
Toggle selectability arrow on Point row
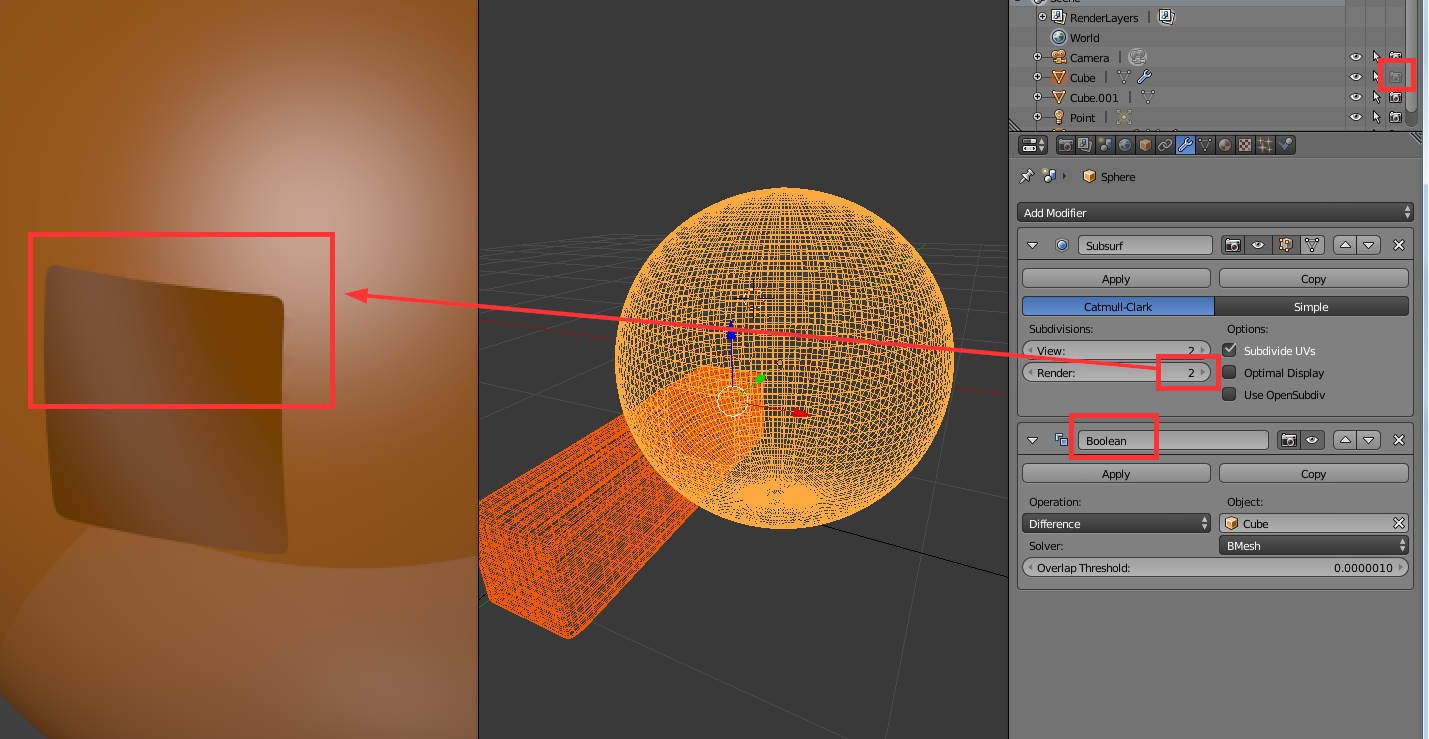pyautogui.click(x=1376, y=117)
